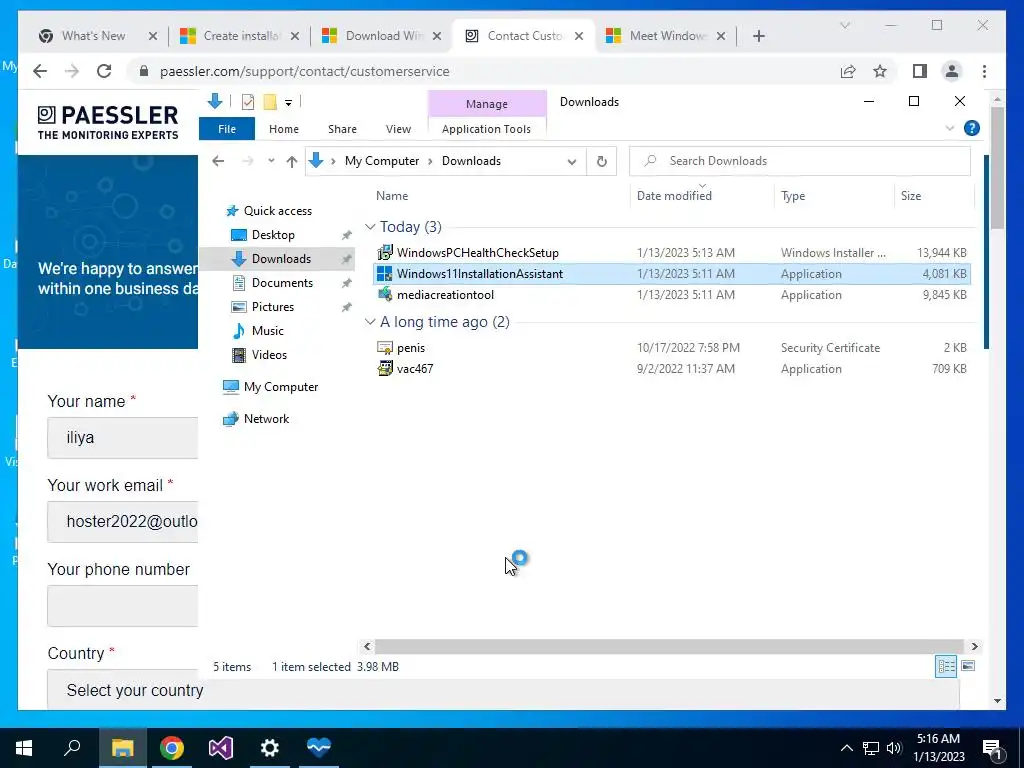Go up one folder level
This screenshot has height=768, width=1024.
coord(291,161)
